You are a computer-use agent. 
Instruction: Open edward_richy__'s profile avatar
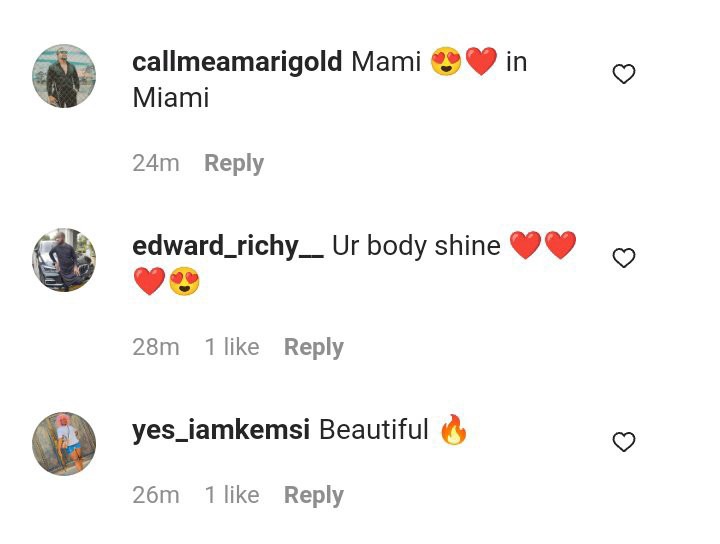click(64, 260)
